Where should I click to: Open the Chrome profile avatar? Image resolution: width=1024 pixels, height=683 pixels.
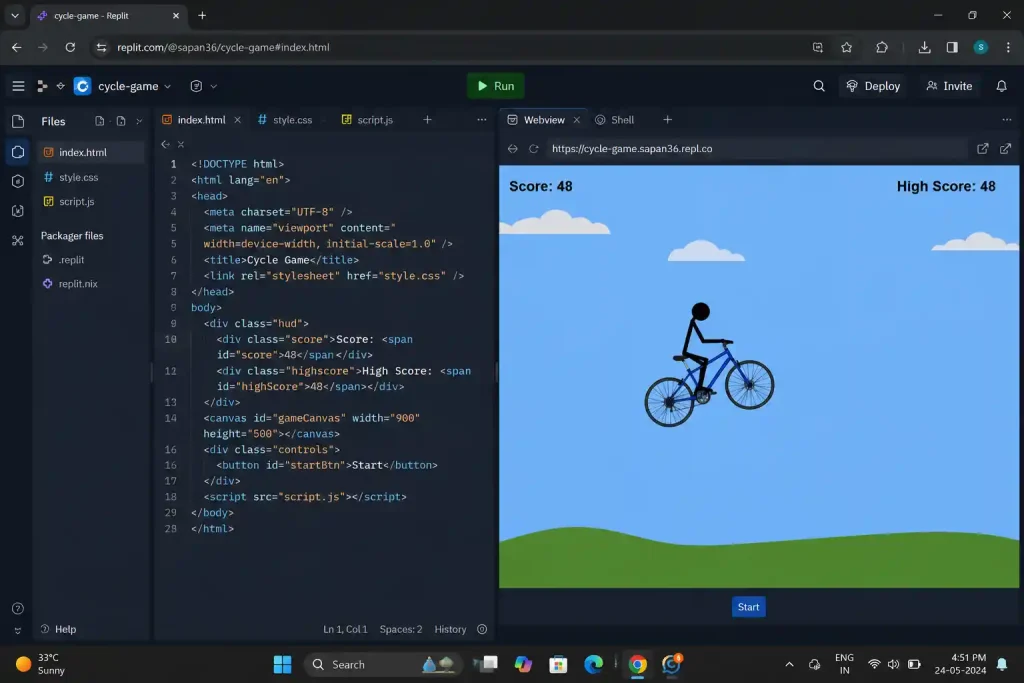click(x=980, y=48)
